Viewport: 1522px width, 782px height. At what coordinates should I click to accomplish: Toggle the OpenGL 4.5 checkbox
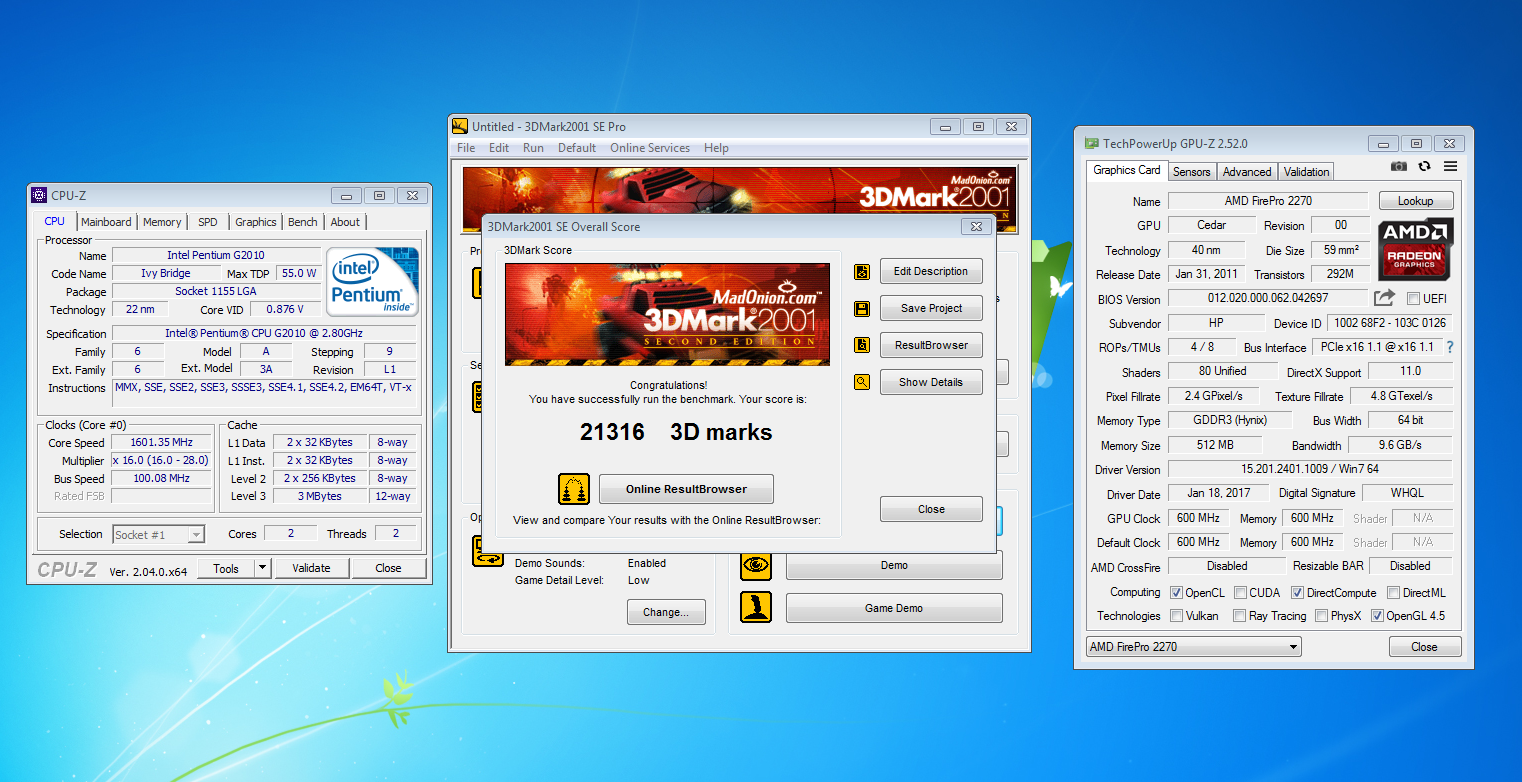coord(1377,616)
